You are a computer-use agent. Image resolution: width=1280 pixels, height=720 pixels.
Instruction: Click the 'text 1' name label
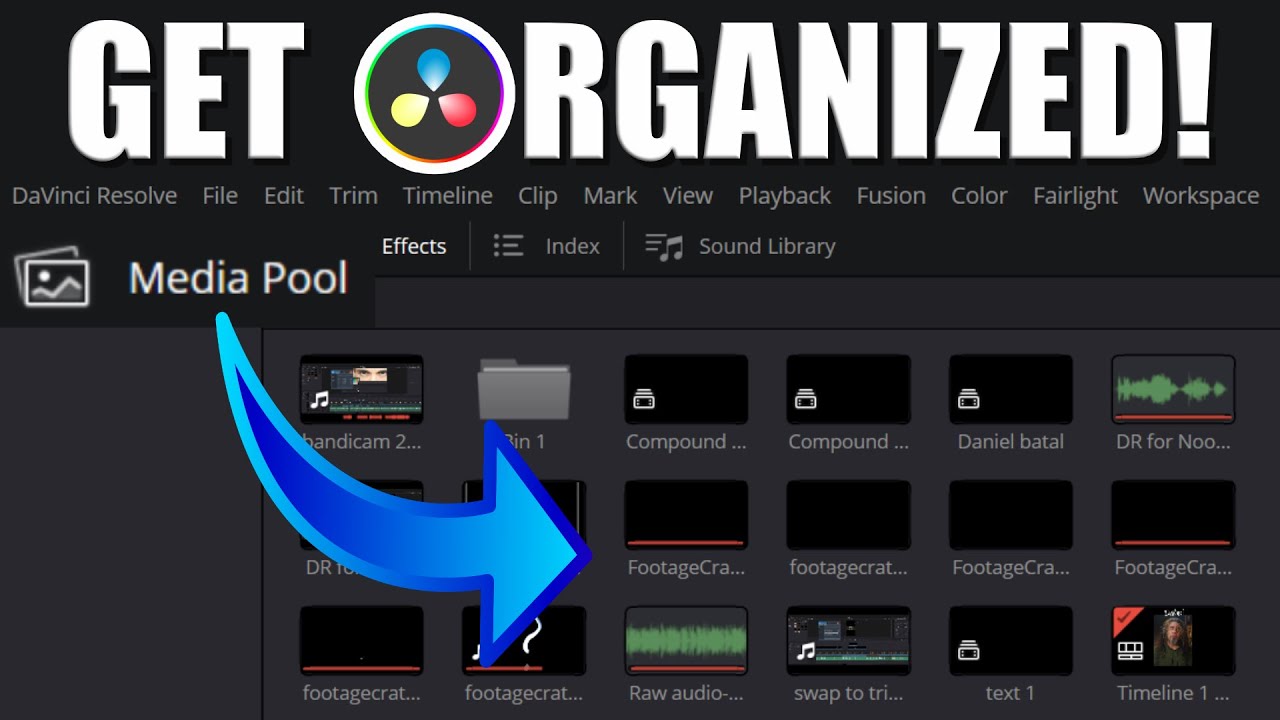pyautogui.click(x=1011, y=692)
